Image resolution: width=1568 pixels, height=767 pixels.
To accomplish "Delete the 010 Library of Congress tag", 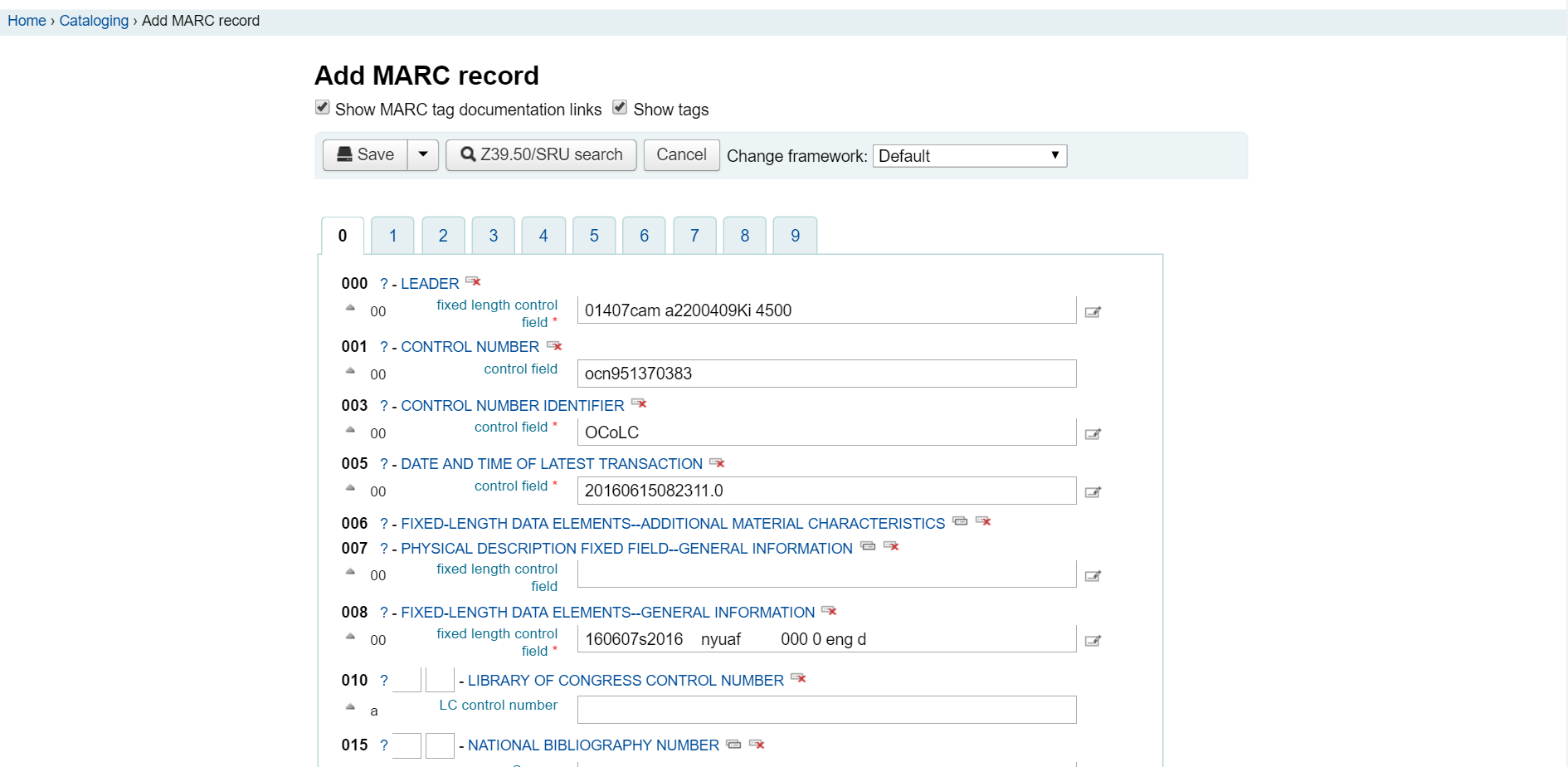I will (x=798, y=678).
